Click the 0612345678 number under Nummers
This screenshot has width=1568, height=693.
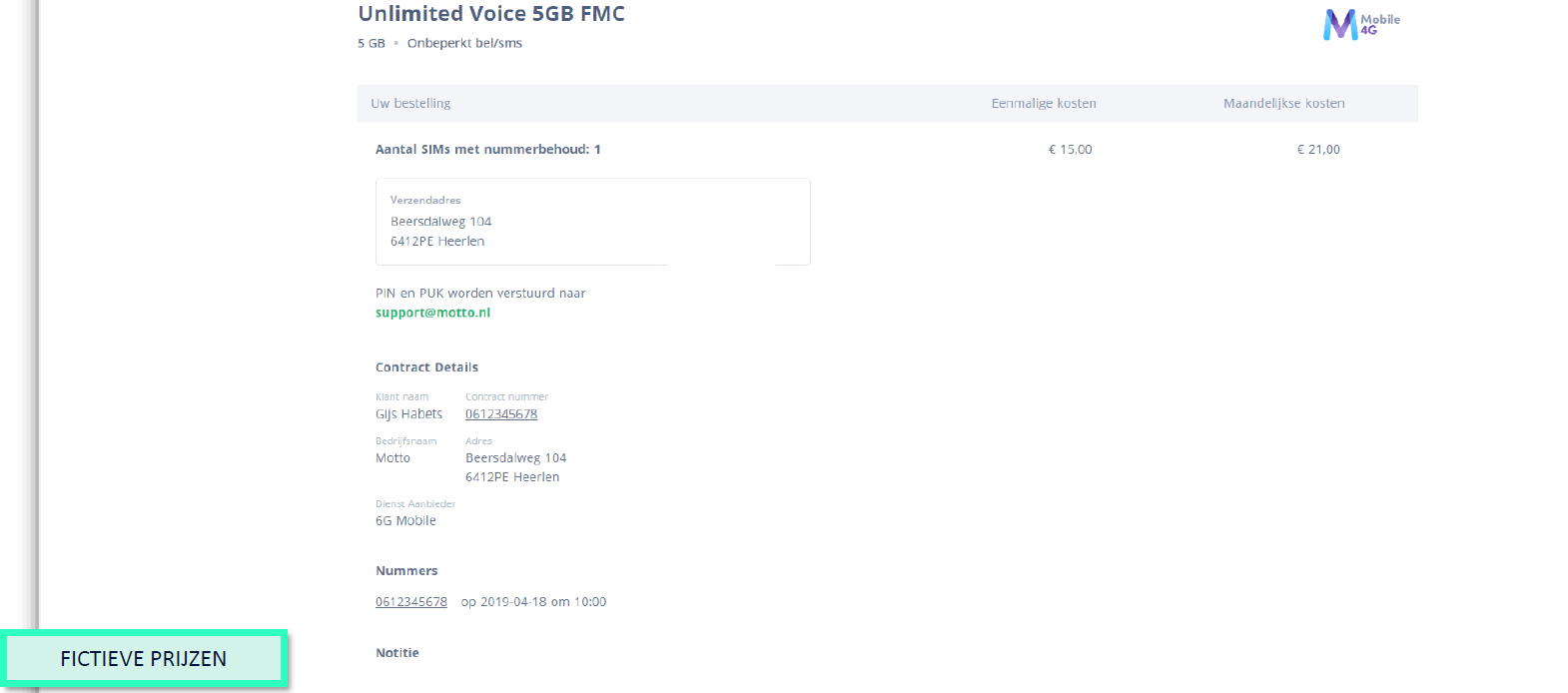coord(411,602)
